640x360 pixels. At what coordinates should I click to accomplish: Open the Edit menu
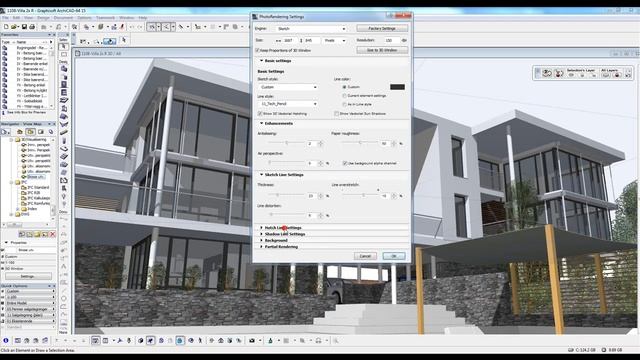16,18
